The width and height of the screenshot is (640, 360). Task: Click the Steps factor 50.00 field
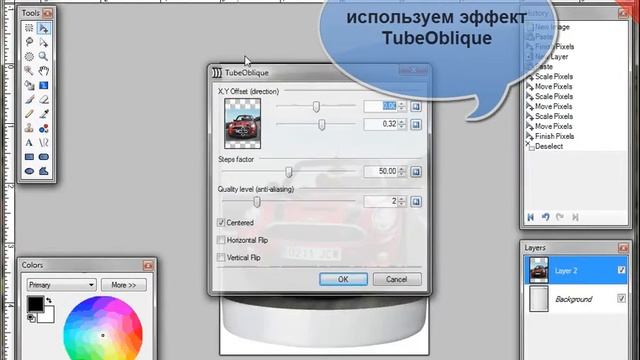(x=380, y=171)
